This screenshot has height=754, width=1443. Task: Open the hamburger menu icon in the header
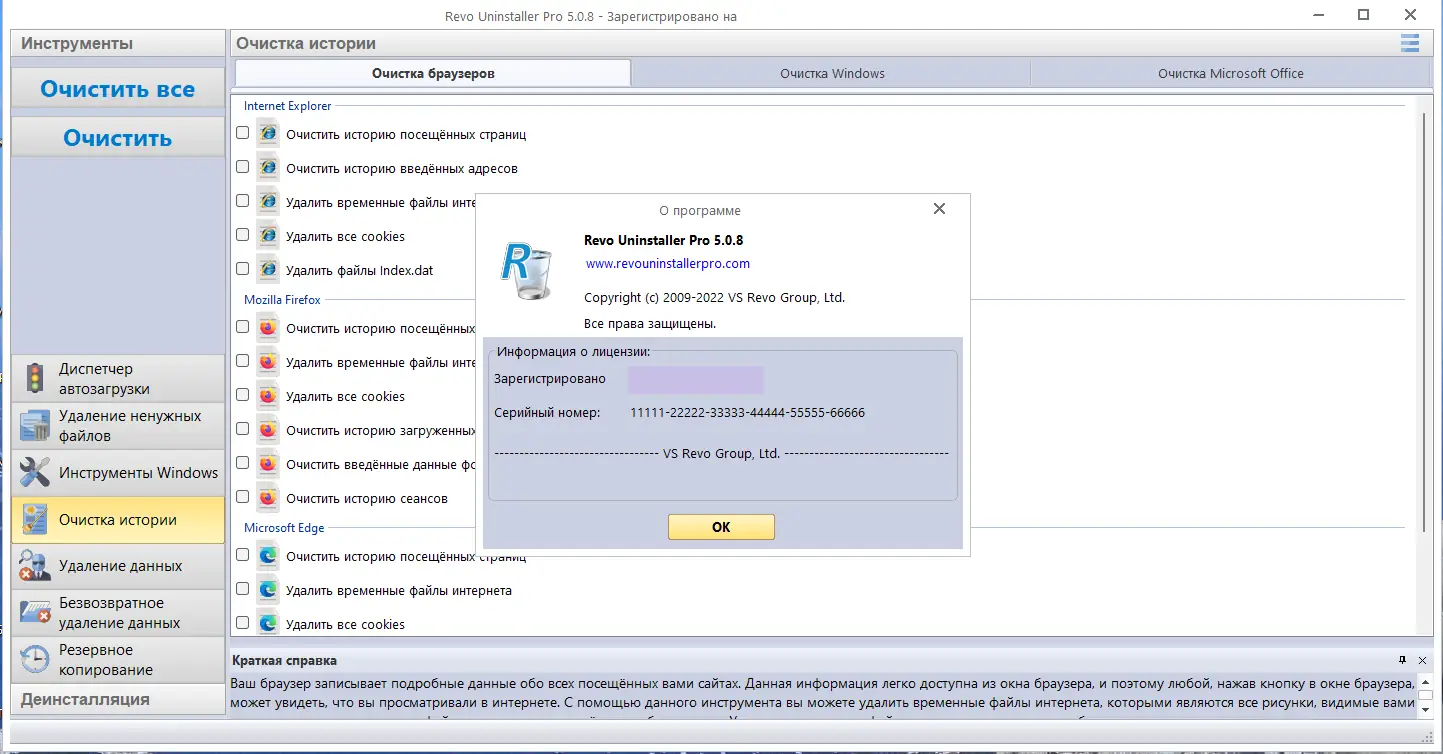1410,43
